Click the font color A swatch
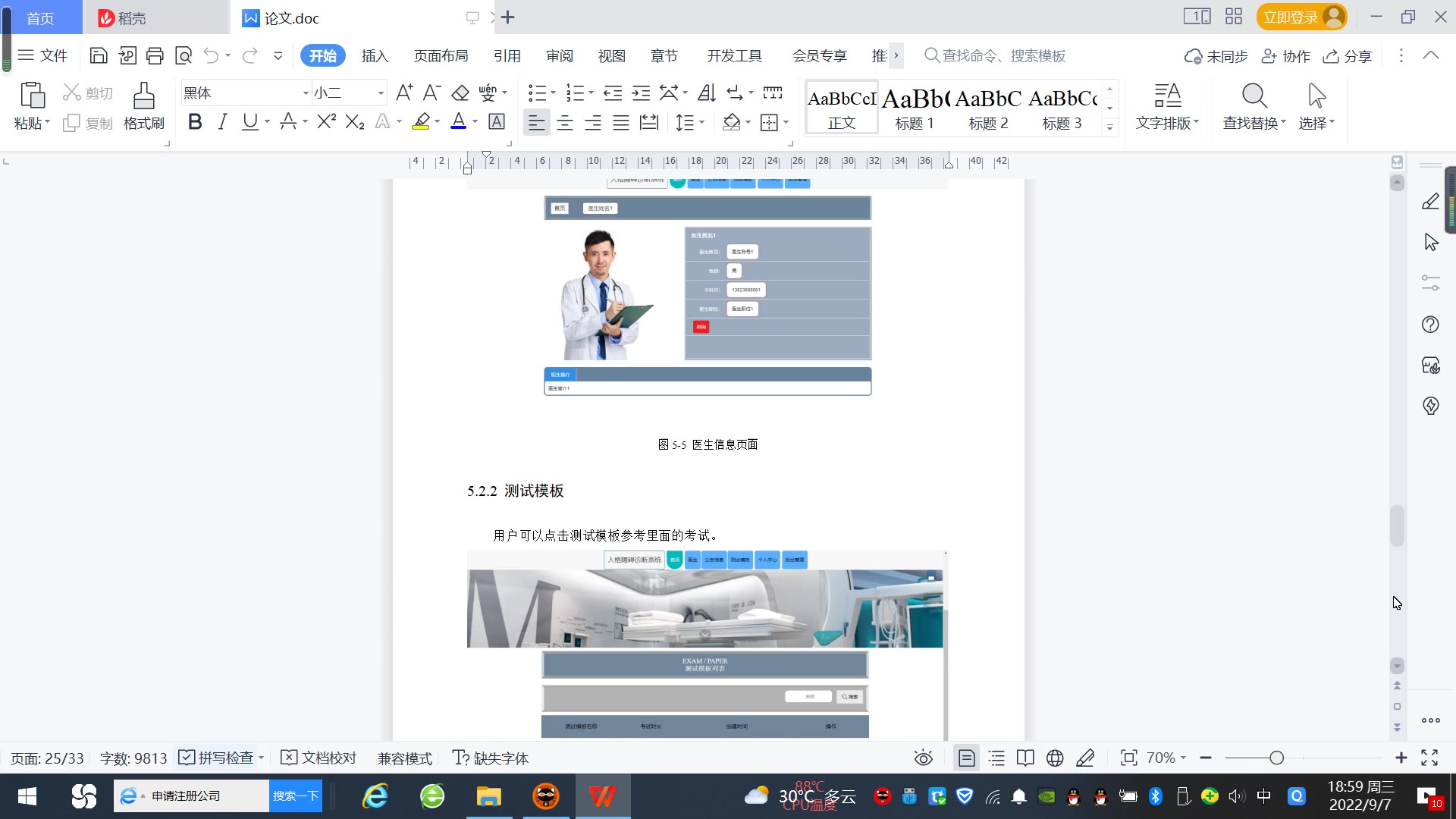 [x=458, y=121]
